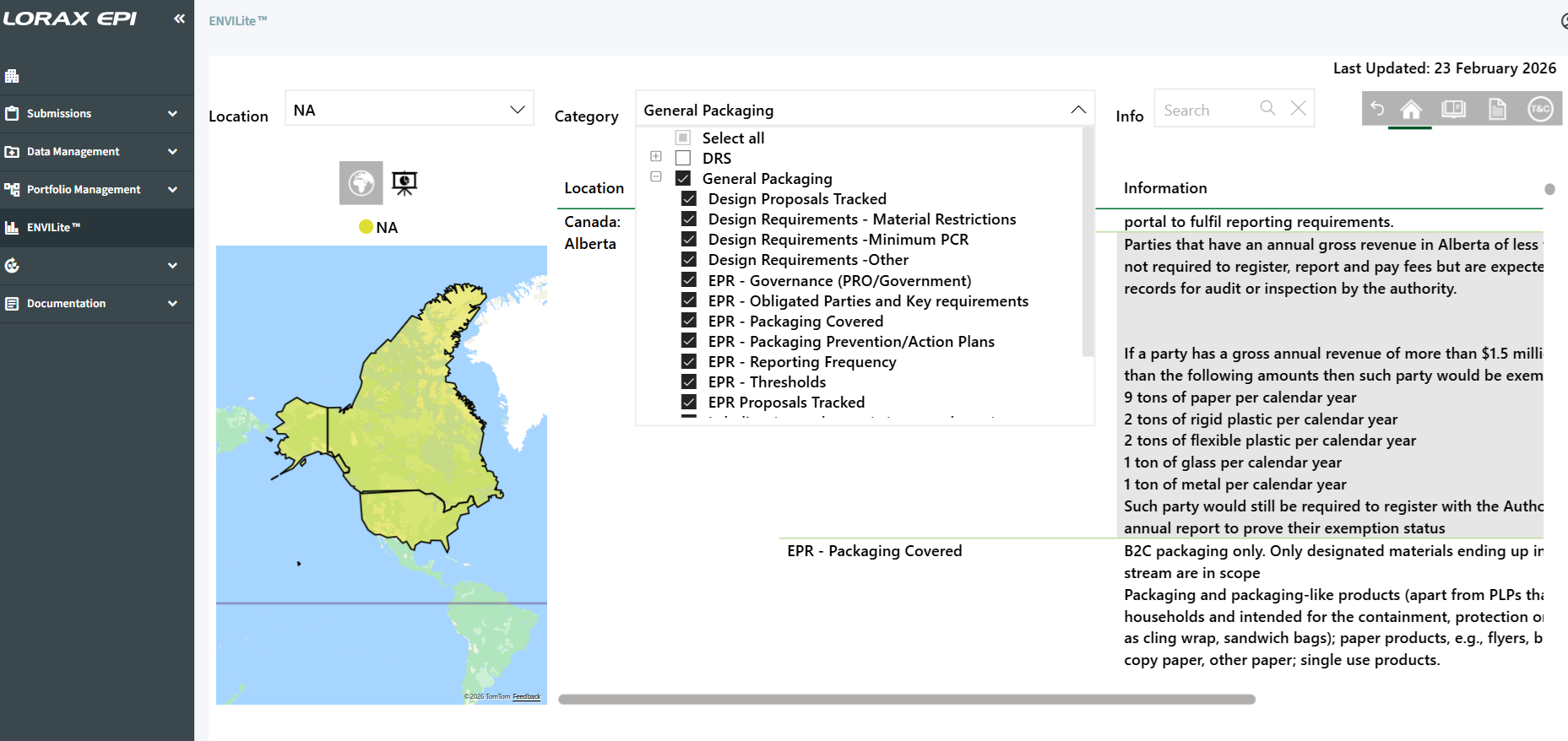Click the undo arrow in the toolbar
1568x741 pixels.
[1377, 109]
